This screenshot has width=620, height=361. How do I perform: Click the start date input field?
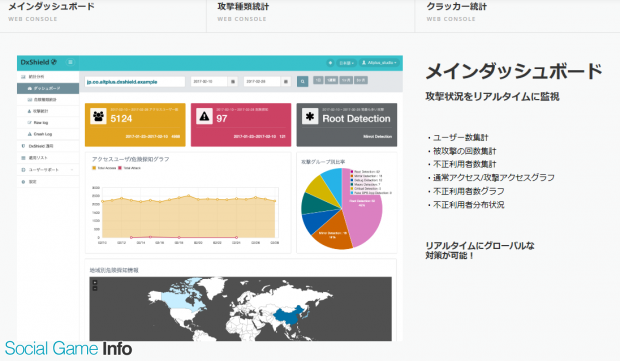tap(209, 81)
